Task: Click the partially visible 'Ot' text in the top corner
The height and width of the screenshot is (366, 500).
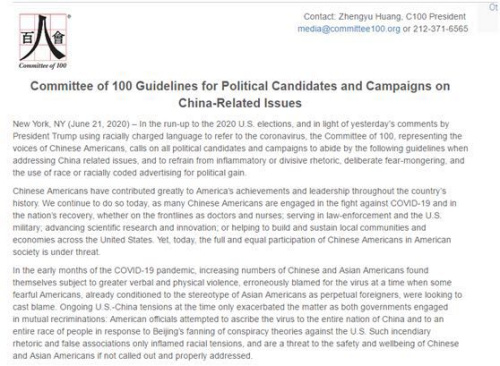Action: [493, 7]
